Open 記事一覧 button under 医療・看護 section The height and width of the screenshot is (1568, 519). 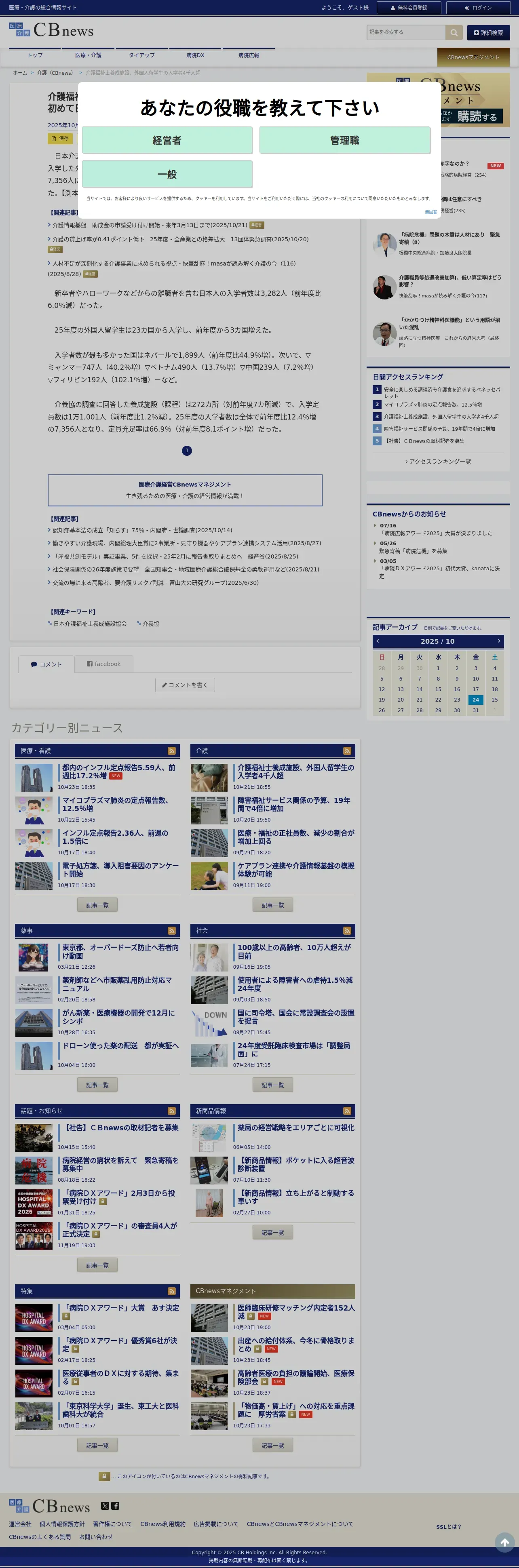tap(97, 905)
